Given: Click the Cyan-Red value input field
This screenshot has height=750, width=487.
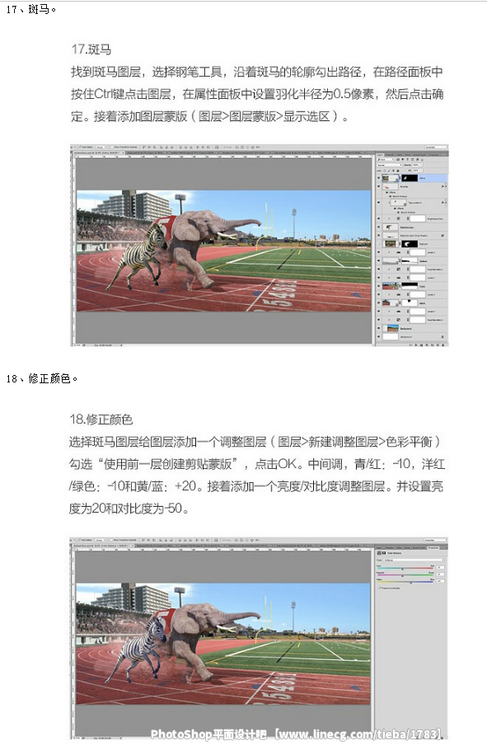Looking at the screenshot, I should (x=440, y=567).
